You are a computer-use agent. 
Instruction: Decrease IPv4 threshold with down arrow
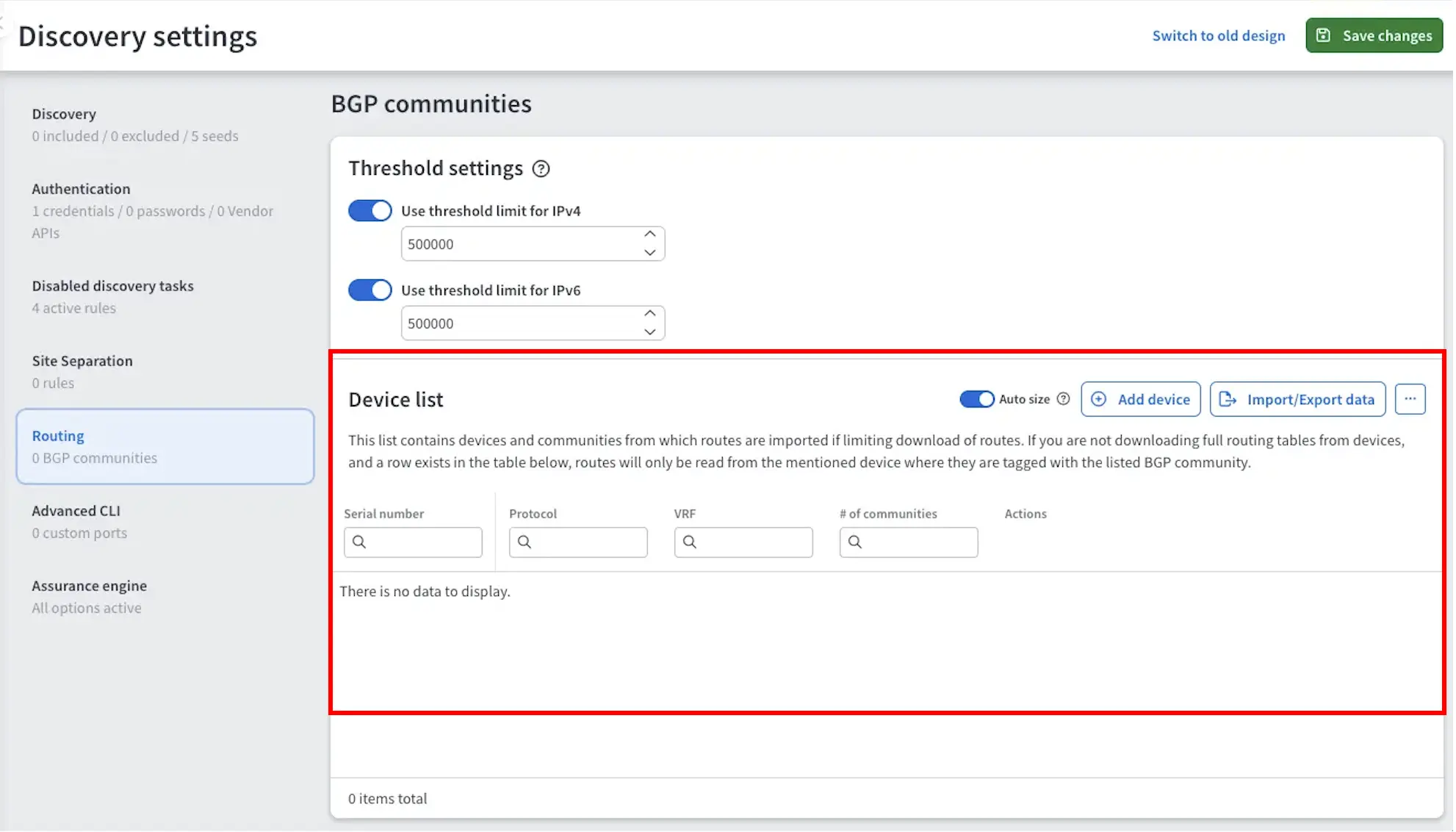tap(651, 253)
